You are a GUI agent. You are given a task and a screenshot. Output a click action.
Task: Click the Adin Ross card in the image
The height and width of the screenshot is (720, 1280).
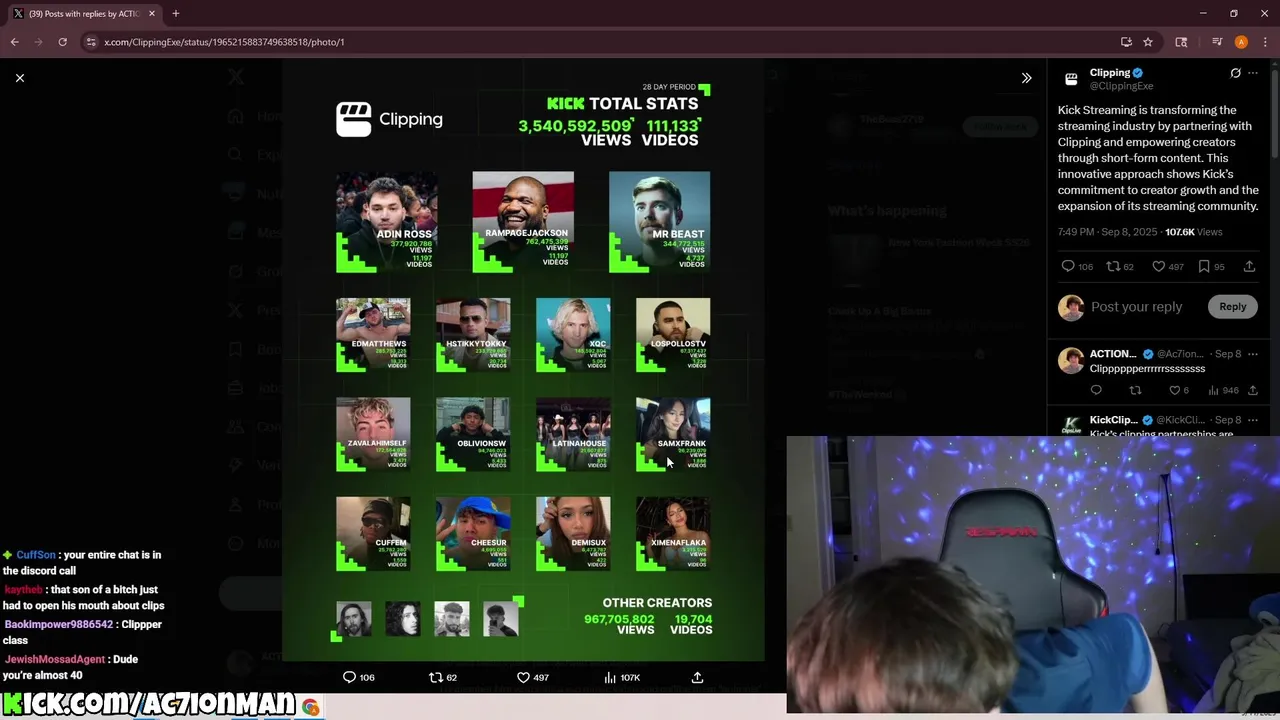pos(386,222)
